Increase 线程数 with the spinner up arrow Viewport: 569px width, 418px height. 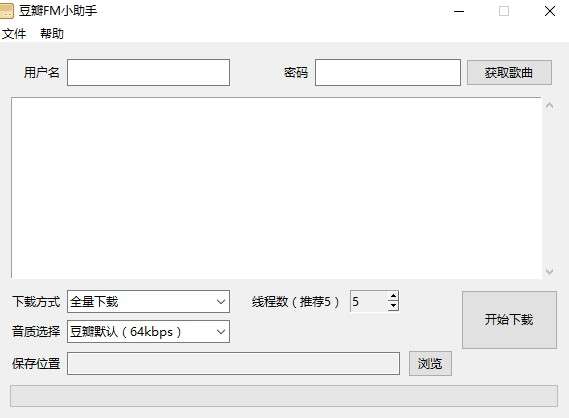click(393, 297)
